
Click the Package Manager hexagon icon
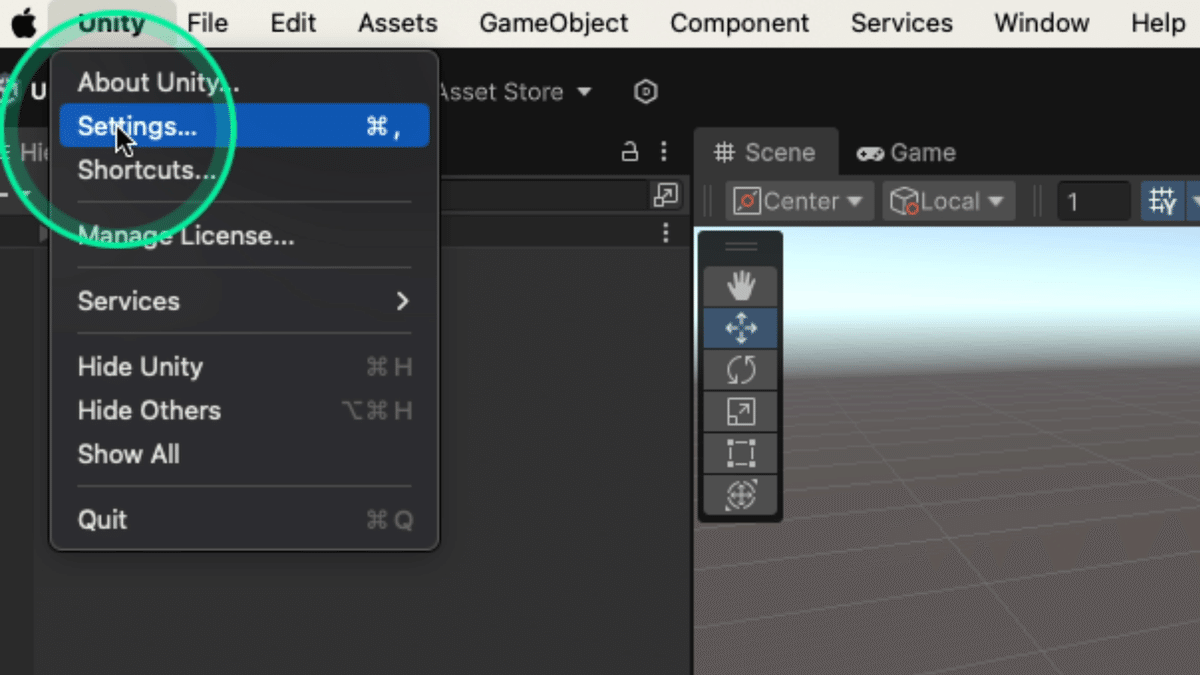646,92
